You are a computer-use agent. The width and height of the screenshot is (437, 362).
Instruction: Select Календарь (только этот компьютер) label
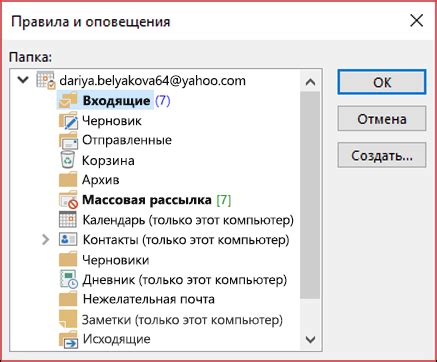[x=188, y=220]
